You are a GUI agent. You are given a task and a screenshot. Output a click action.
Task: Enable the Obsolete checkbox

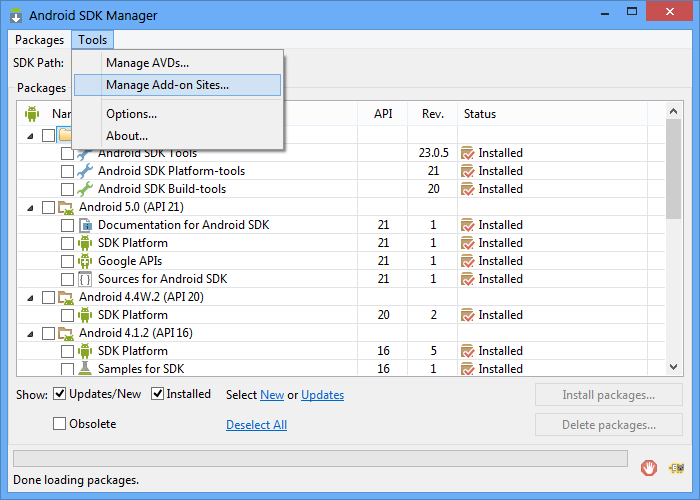click(x=59, y=423)
